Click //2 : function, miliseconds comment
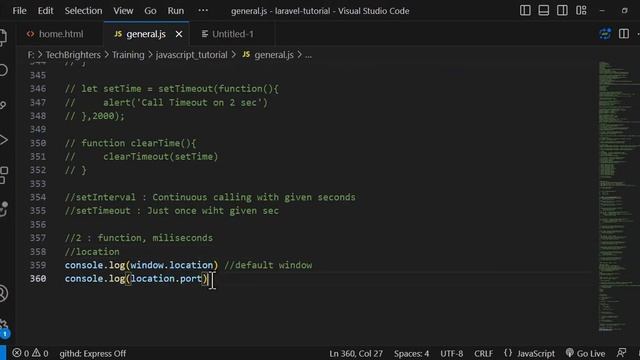Screen dimensions: 640x360 click(139, 238)
